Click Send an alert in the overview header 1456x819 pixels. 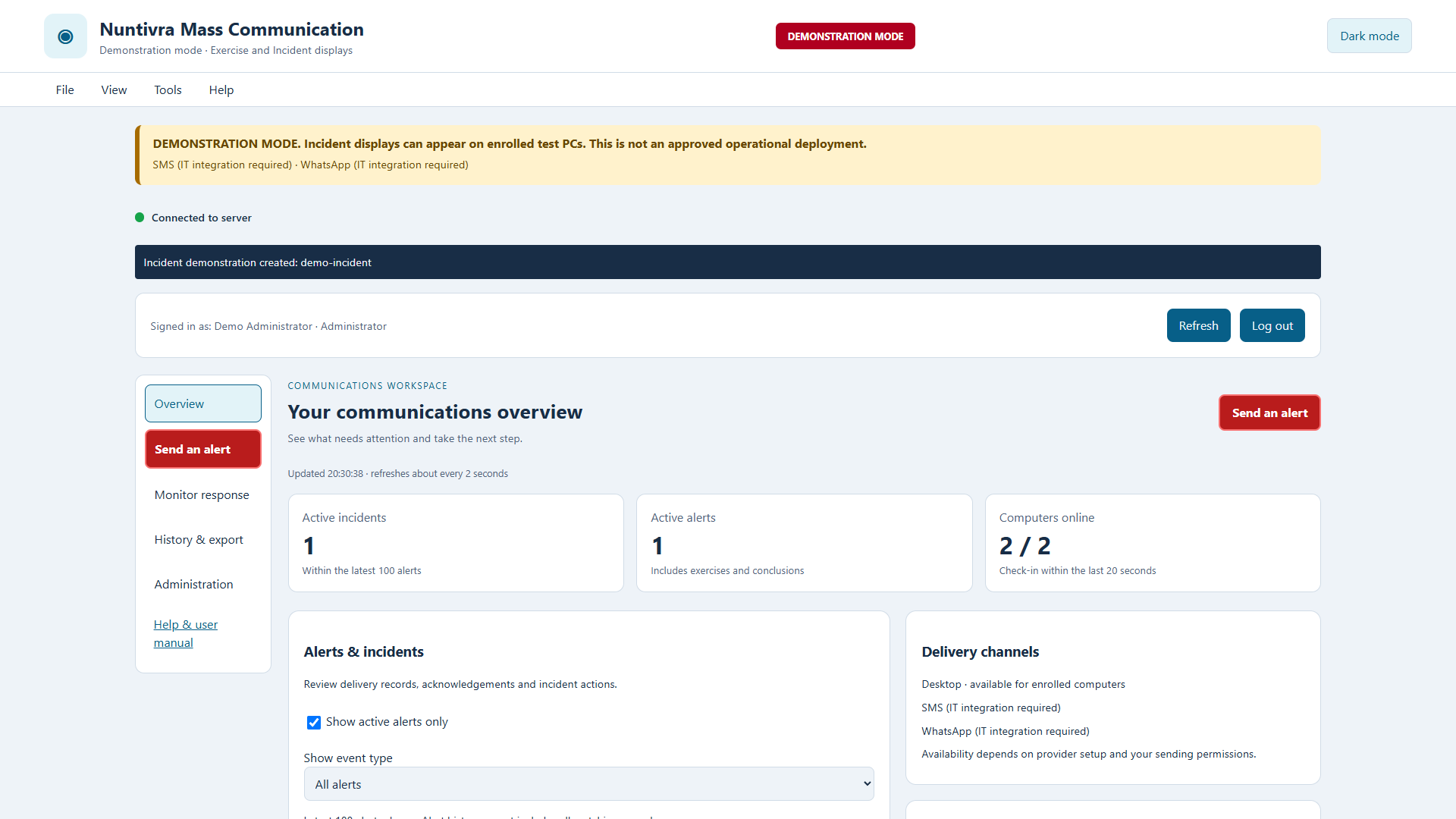pyautogui.click(x=1269, y=413)
